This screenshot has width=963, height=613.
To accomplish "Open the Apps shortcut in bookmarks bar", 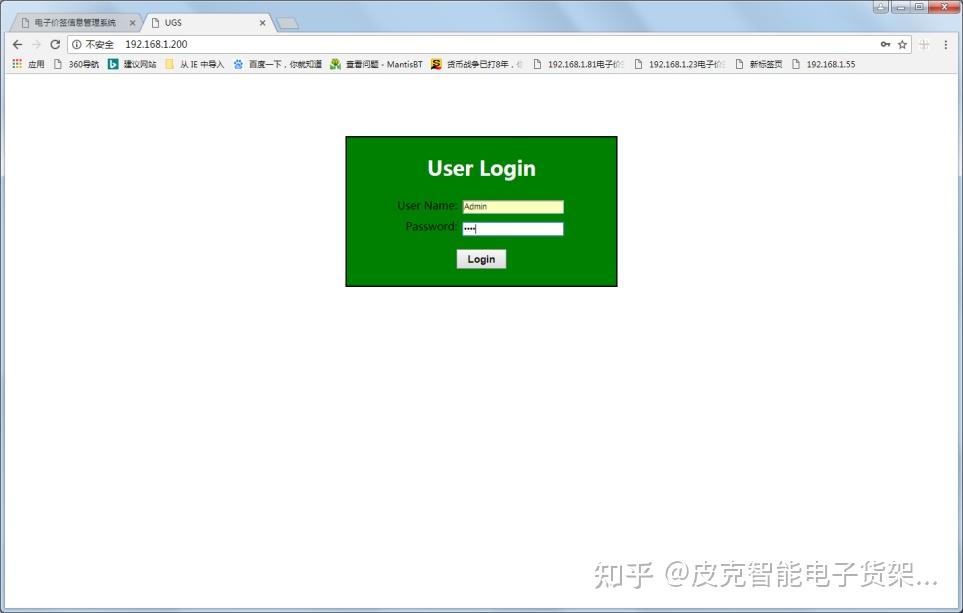I will click(x=28, y=64).
